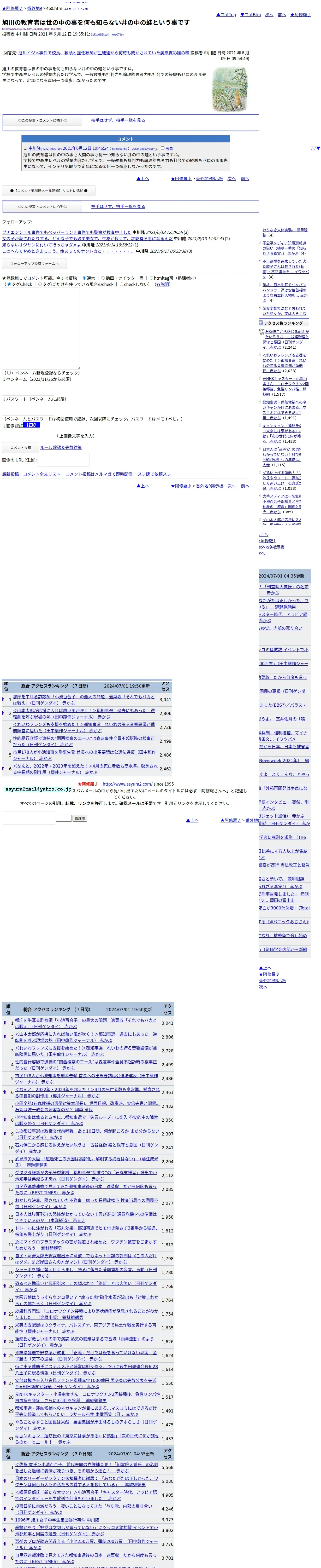Focus the small input left of 管理用
The image size is (321, 1568).
coord(64,819)
